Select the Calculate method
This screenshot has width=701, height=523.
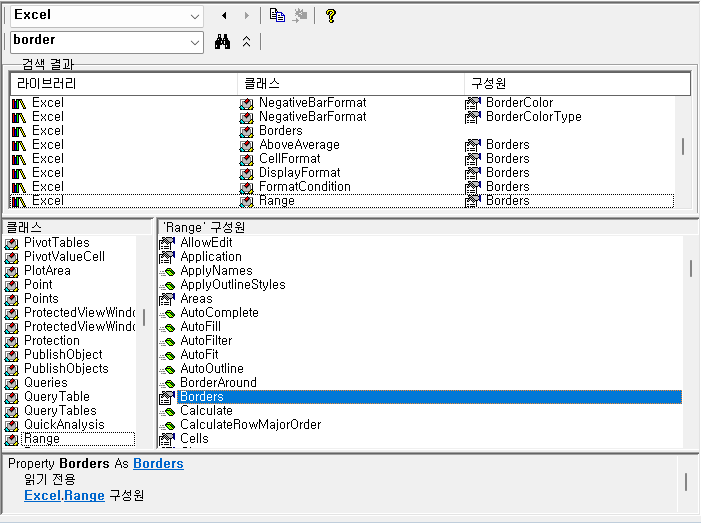(x=206, y=411)
